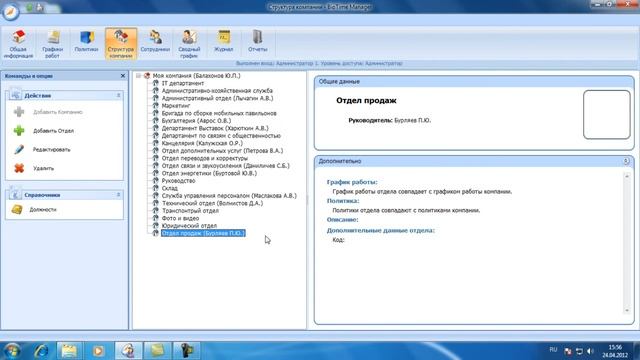Select Отдел дополнительных услуг (Петрова В.А.)

pos(222,151)
